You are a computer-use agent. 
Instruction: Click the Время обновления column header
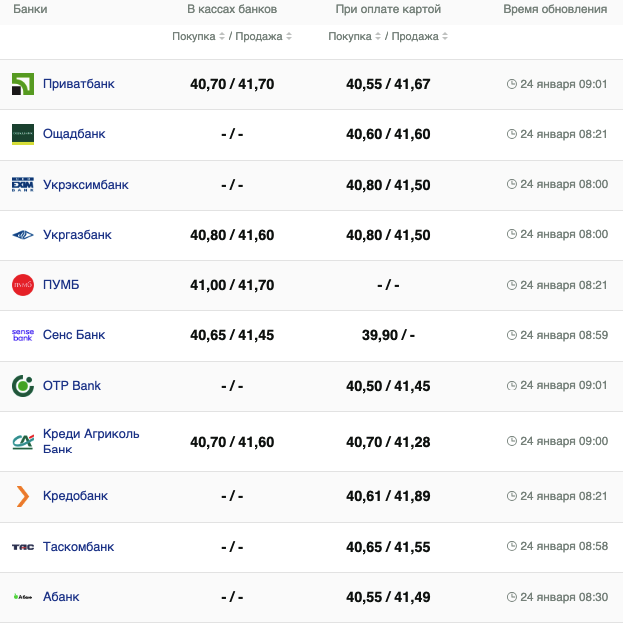coord(554,9)
